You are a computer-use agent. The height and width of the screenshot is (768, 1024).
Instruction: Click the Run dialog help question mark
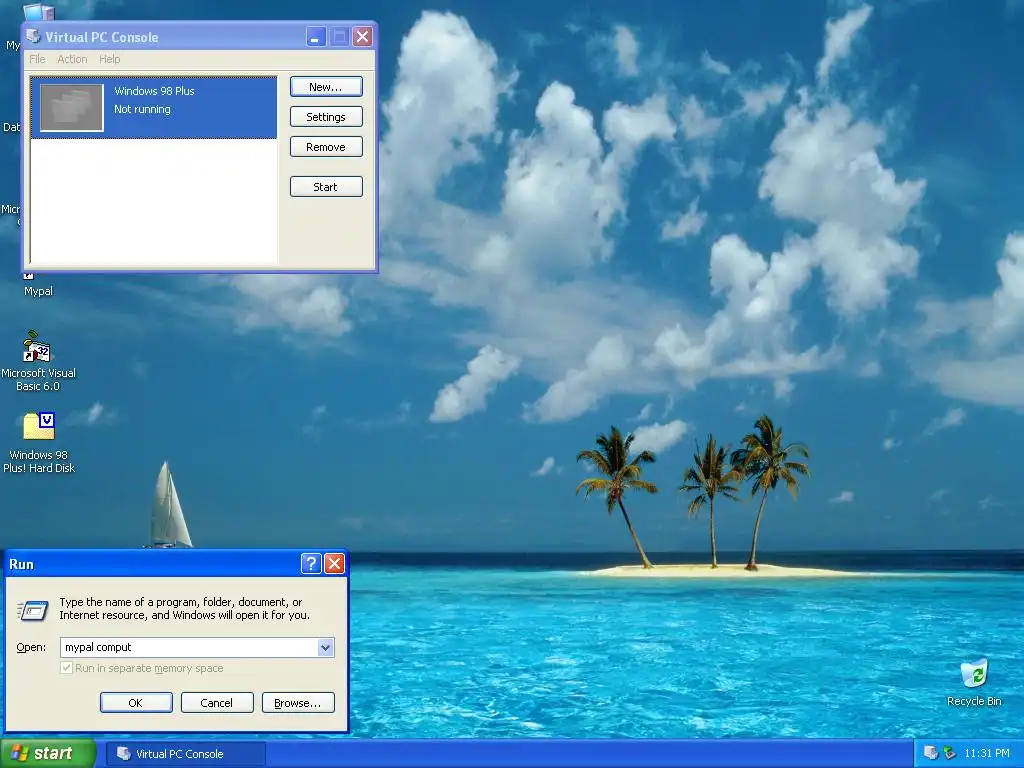point(311,564)
